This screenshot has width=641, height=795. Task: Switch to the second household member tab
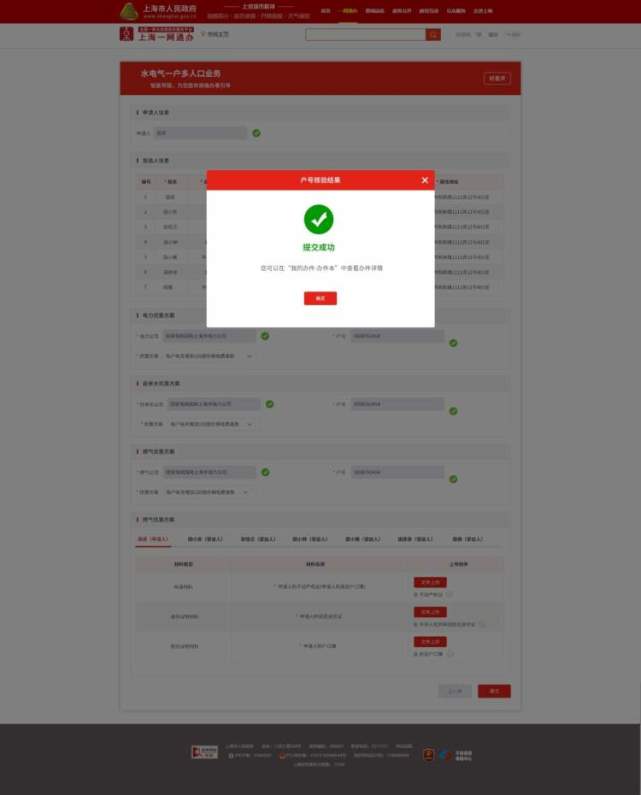tap(205, 539)
